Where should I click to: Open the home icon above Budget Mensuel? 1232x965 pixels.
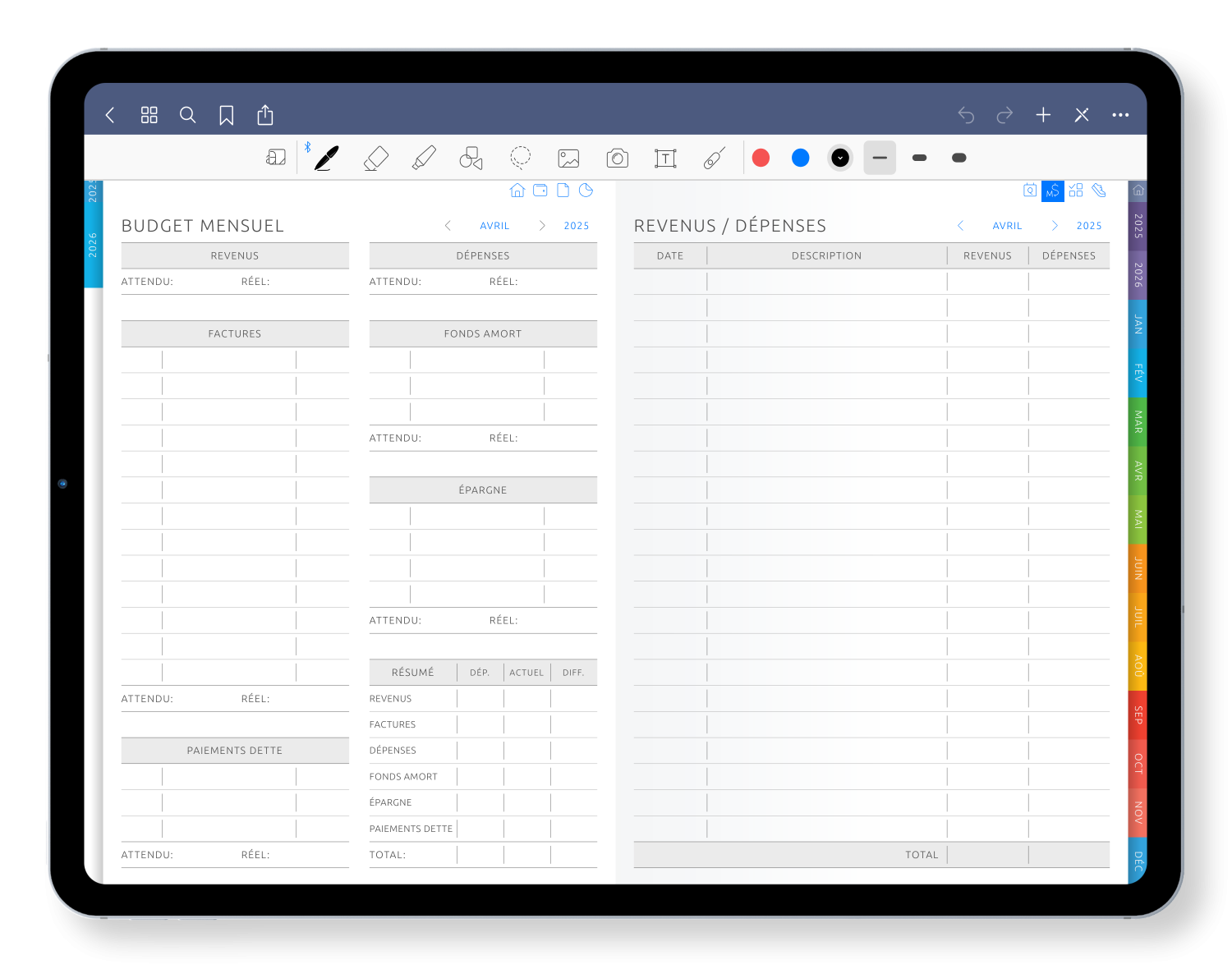517,191
